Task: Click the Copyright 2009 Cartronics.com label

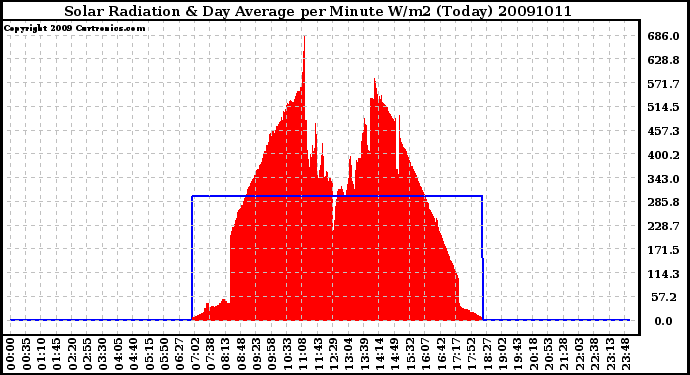Action: [74, 28]
